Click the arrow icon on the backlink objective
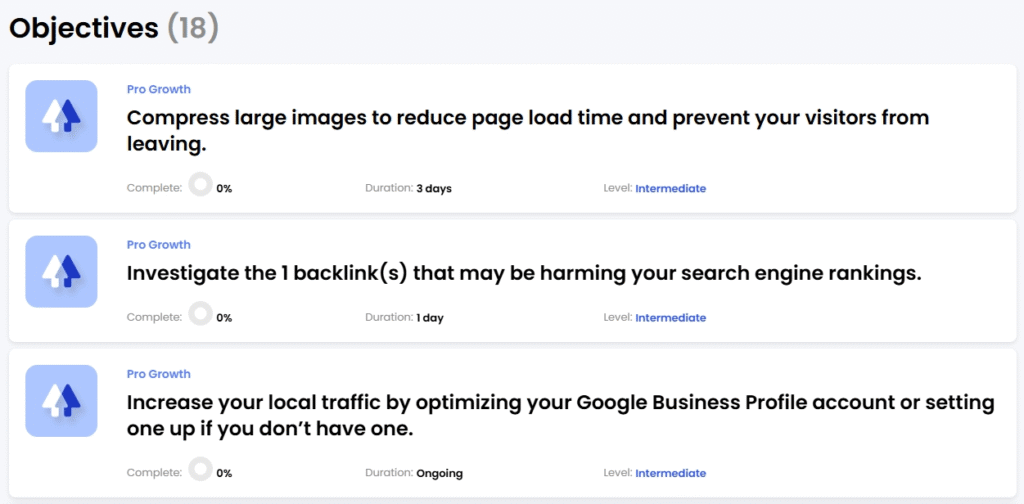The height and width of the screenshot is (504, 1024). (61, 271)
